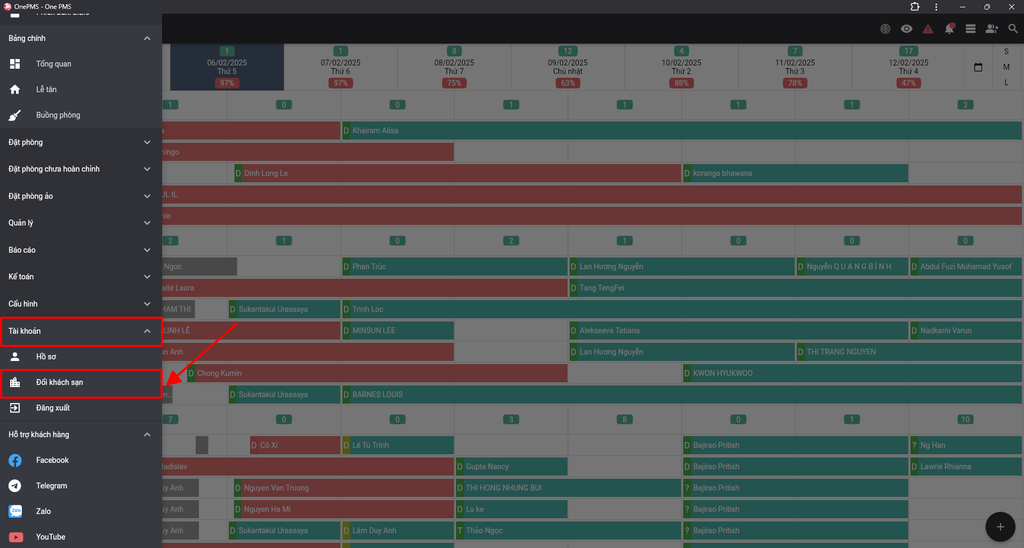Open calendar date picker icon
This screenshot has height=548, width=1024.
point(978,67)
